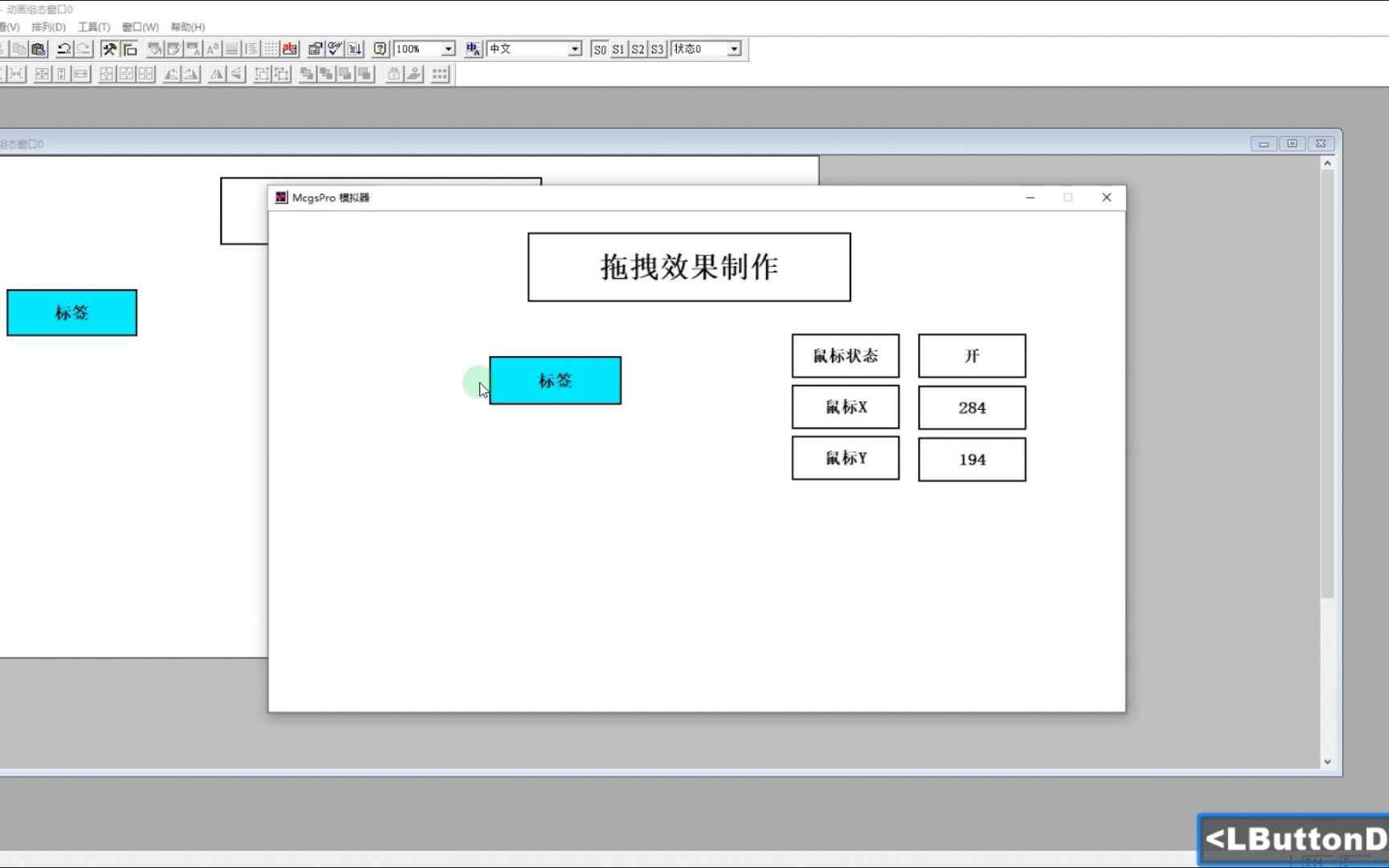Image resolution: width=1389 pixels, height=868 pixels.
Task: Rotate object counterclockwise
Action: point(171,74)
